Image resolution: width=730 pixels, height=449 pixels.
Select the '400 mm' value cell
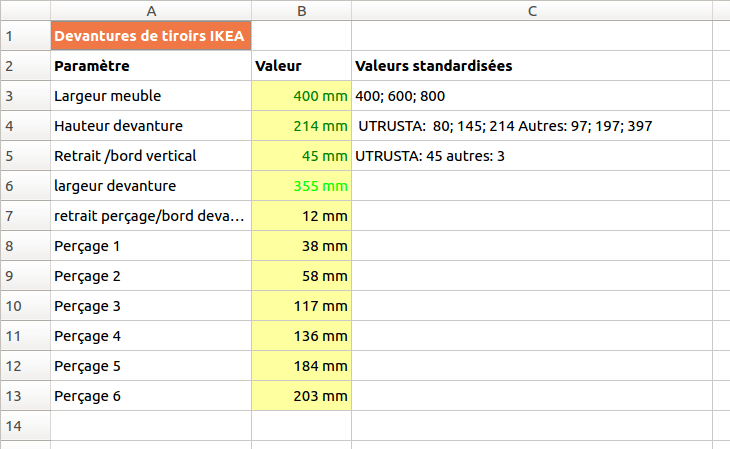301,95
